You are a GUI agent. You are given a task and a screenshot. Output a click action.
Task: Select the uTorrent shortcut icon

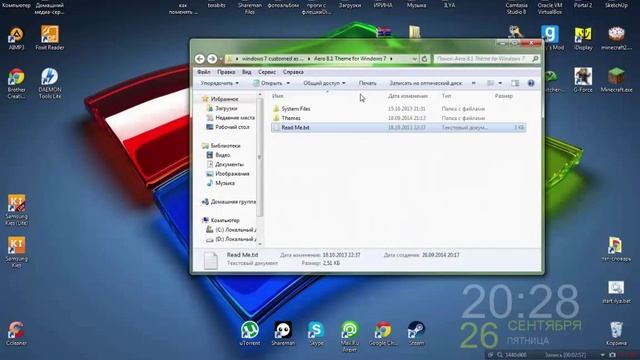[x=250, y=333]
